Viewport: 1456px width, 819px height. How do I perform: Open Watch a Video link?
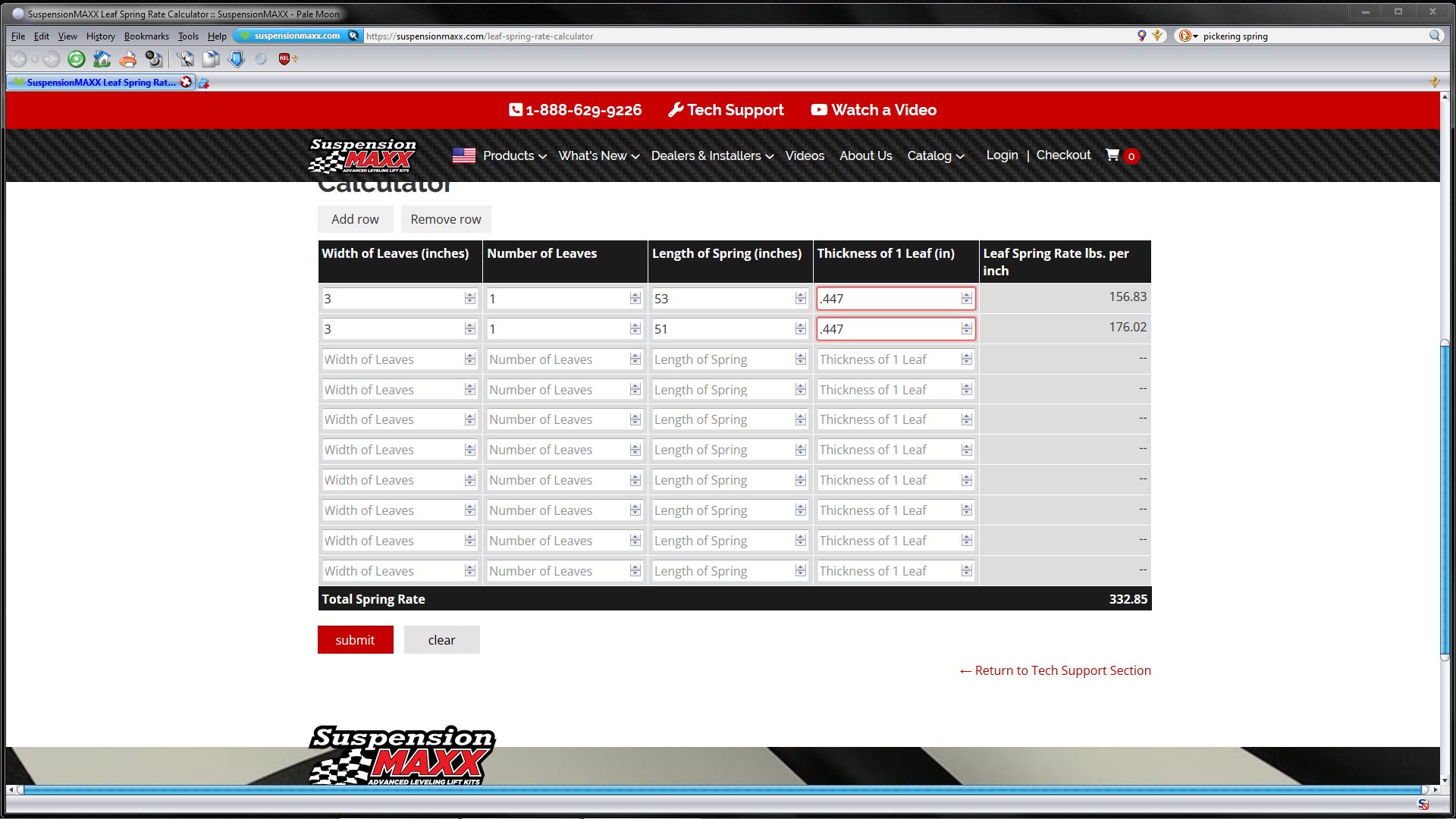[x=874, y=110]
